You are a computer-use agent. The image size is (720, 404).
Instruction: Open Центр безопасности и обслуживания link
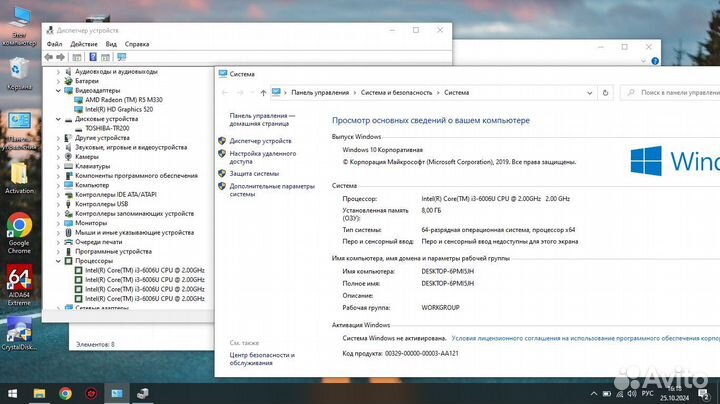coord(262,359)
